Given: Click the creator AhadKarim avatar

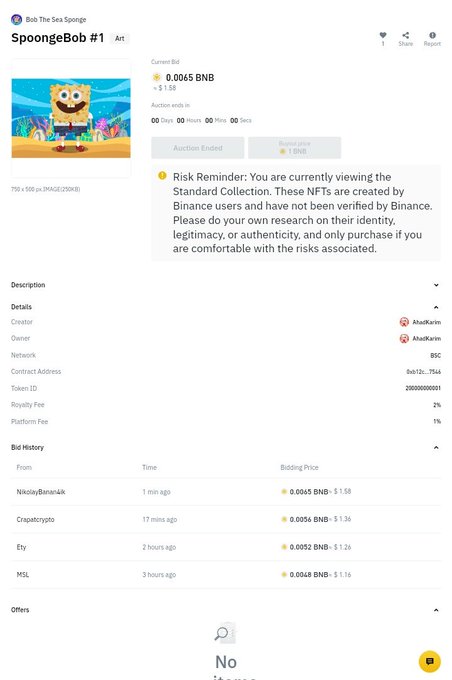Looking at the screenshot, I should click(x=404, y=322).
